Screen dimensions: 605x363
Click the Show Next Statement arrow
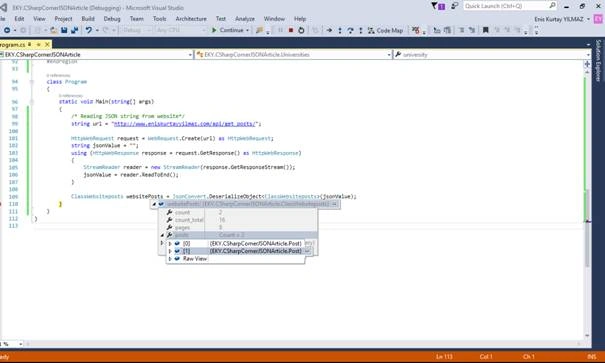[329, 30]
